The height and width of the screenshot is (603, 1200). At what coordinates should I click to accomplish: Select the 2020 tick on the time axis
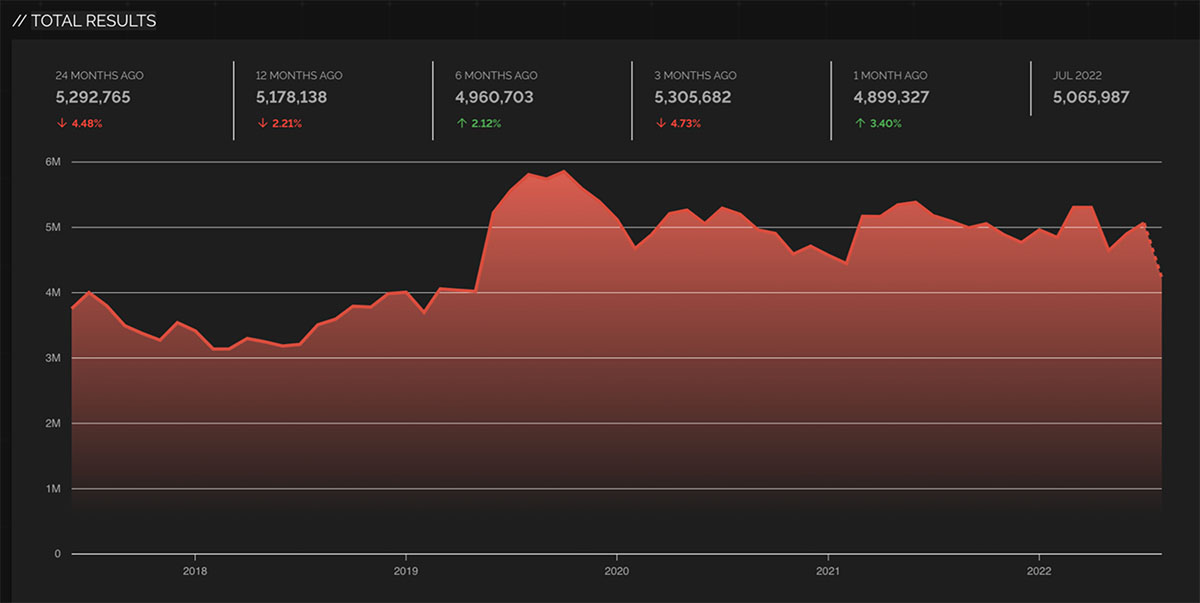pos(617,573)
